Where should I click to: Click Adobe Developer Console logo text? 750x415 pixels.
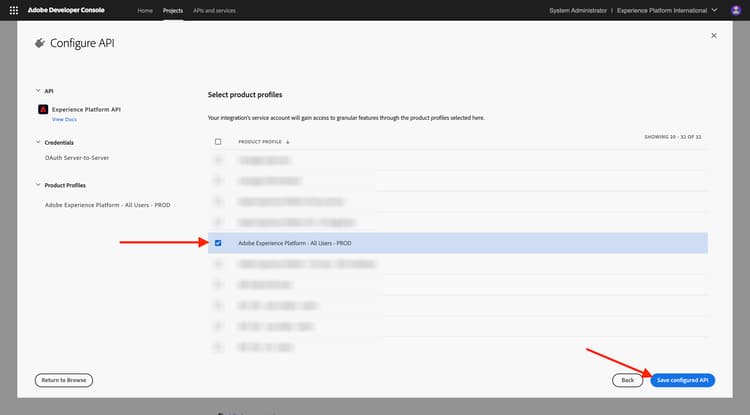[66, 10]
